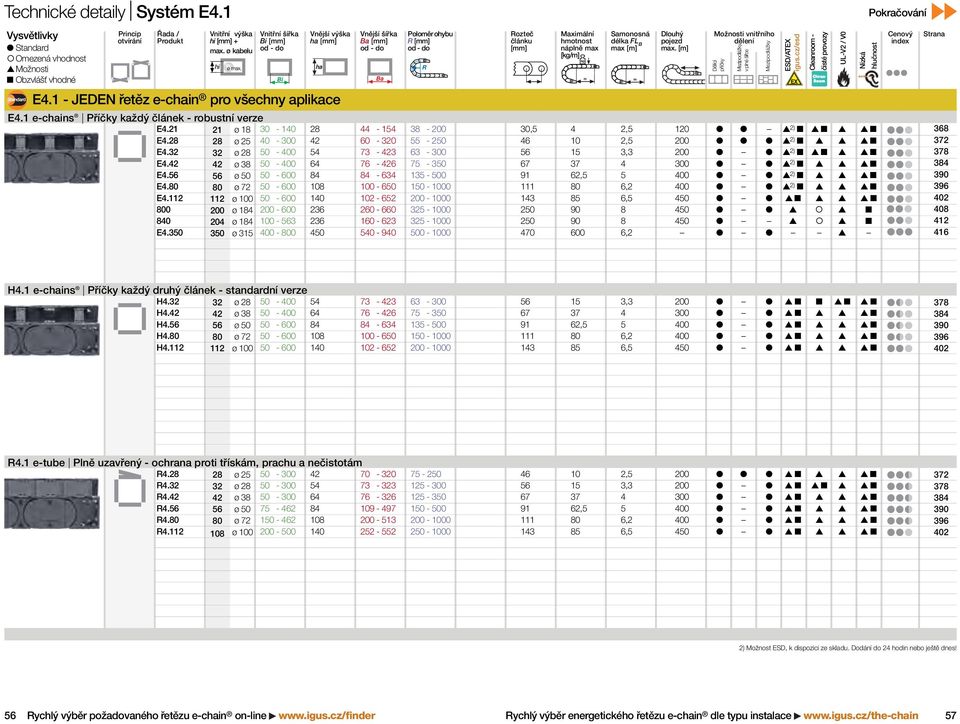Select the product name E4.21
This screenshot has height=724, width=960.
point(167,129)
